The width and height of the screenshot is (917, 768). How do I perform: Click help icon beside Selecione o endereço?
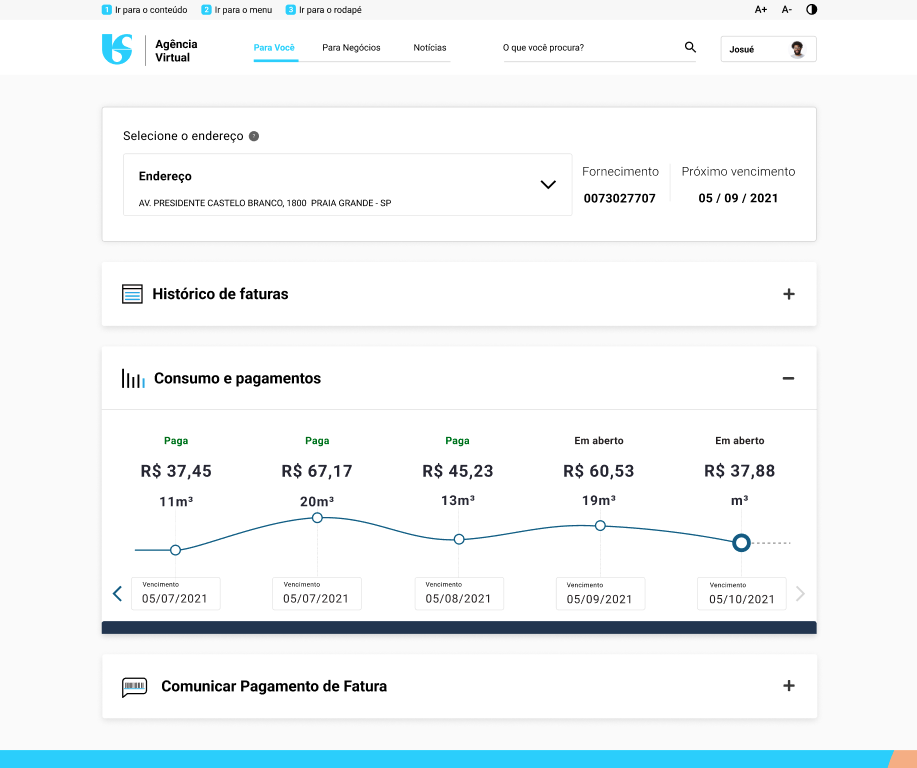point(254,136)
